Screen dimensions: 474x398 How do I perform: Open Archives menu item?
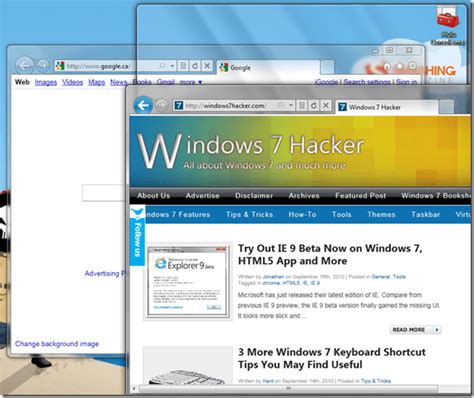pyautogui.click(x=304, y=196)
